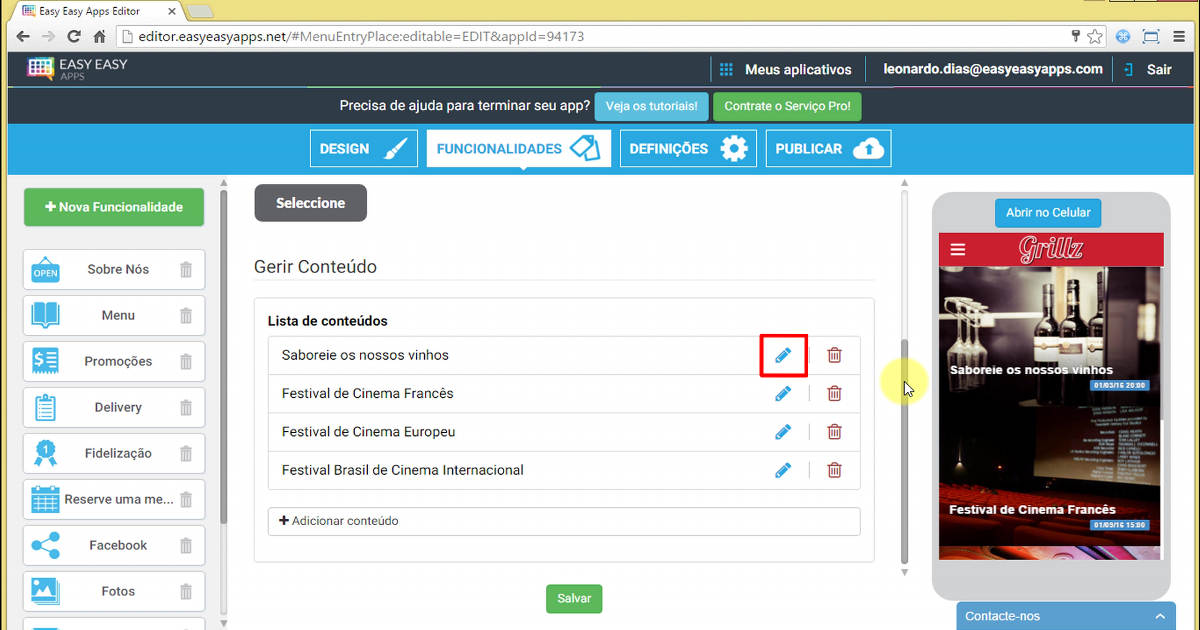Go to the PUBLICAR tab
This screenshot has height=630, width=1200.
(828, 149)
